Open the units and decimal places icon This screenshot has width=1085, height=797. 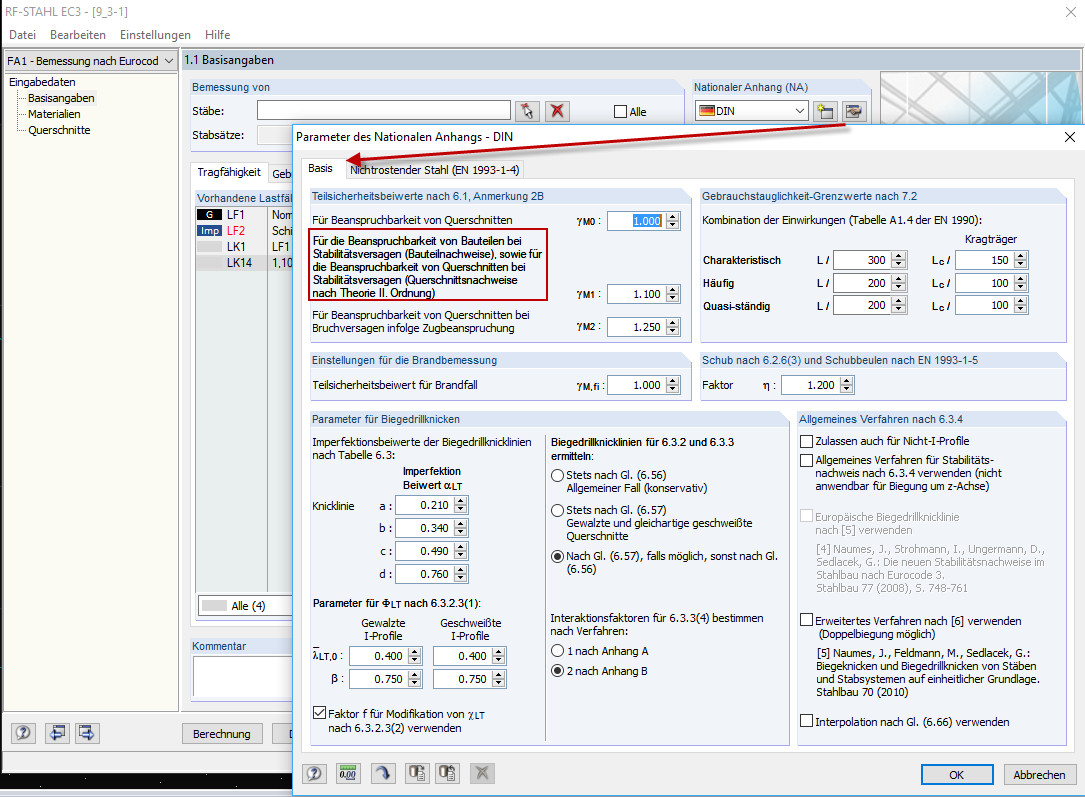[x=347, y=773]
